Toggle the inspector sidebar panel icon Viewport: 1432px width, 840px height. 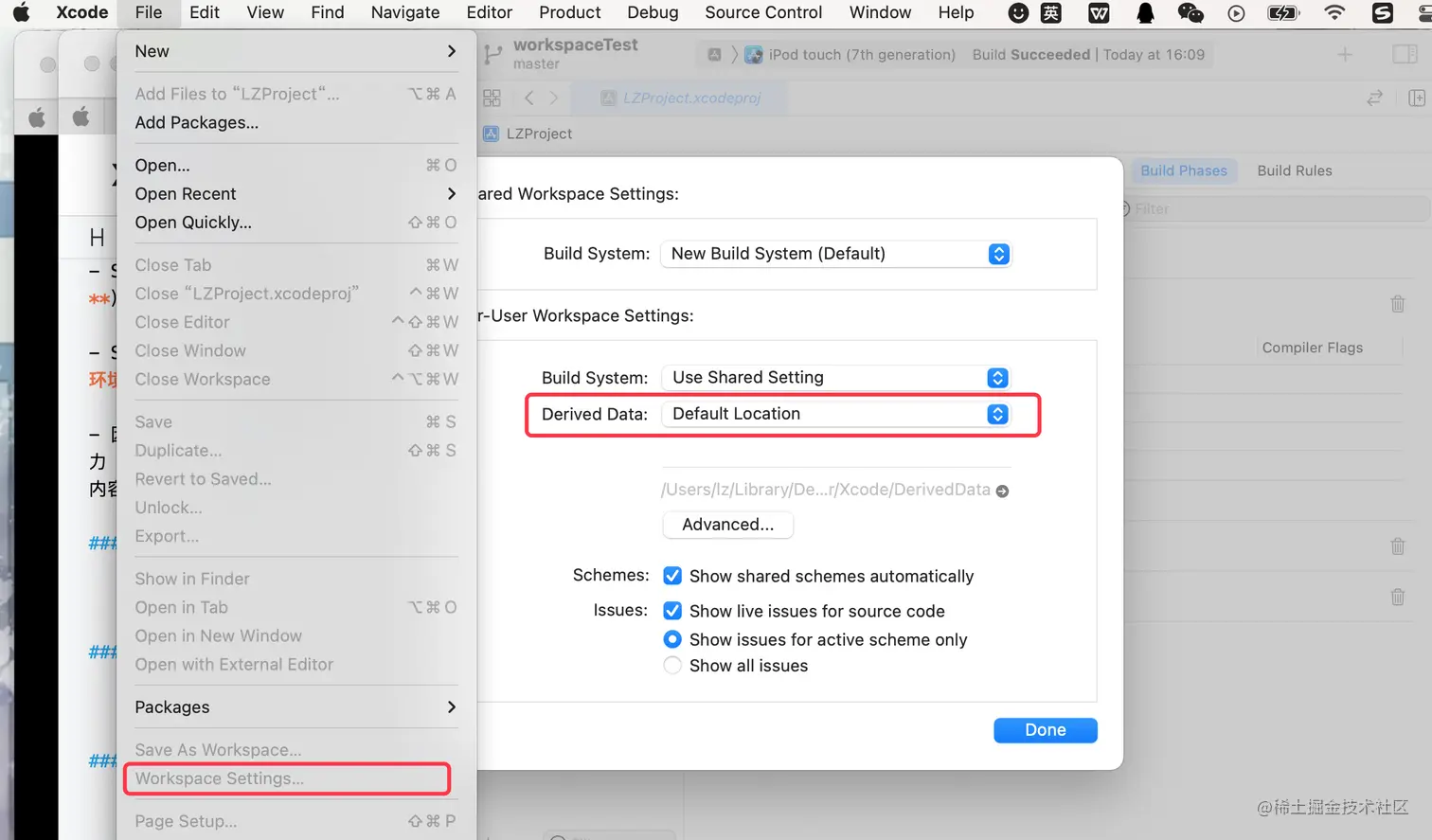(x=1405, y=54)
